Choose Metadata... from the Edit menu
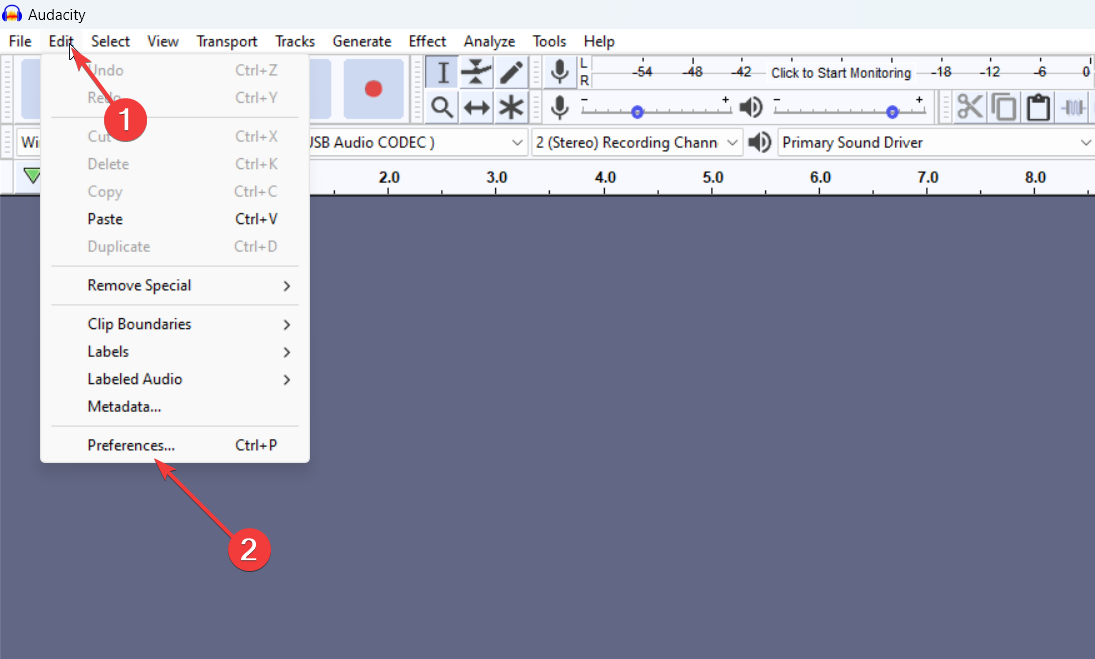Screen dimensions: 1095x659 (175, 407)
